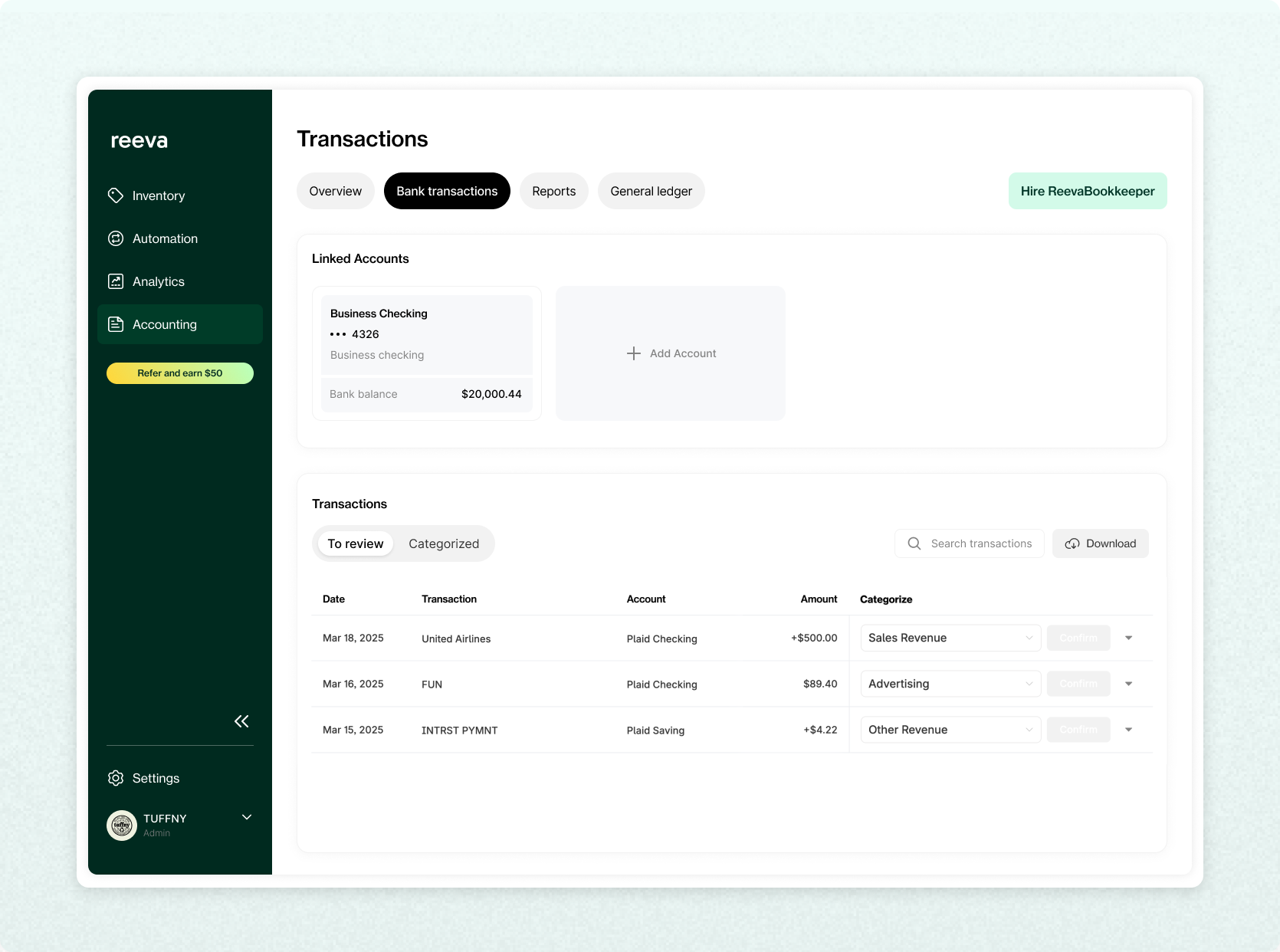This screenshot has width=1280, height=952.
Task: Open the Advertising category dropdown
Action: point(950,684)
